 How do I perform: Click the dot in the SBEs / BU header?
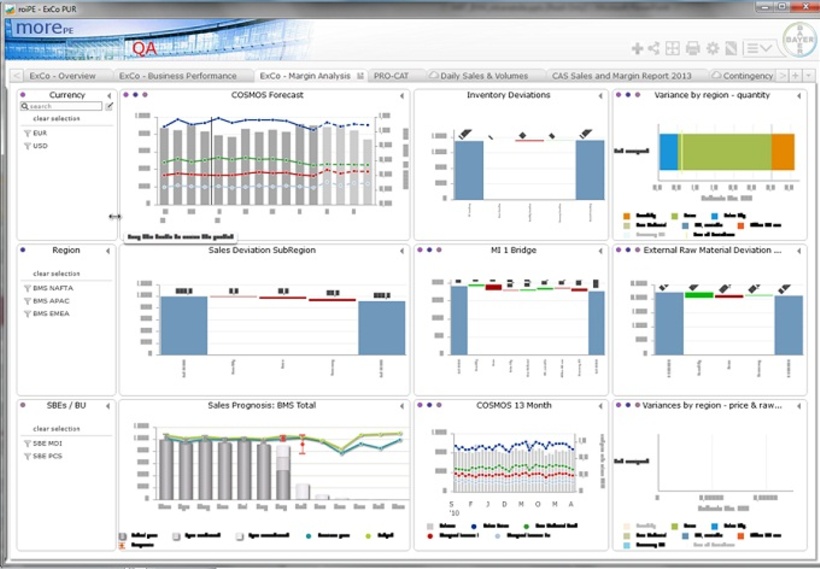[22, 405]
